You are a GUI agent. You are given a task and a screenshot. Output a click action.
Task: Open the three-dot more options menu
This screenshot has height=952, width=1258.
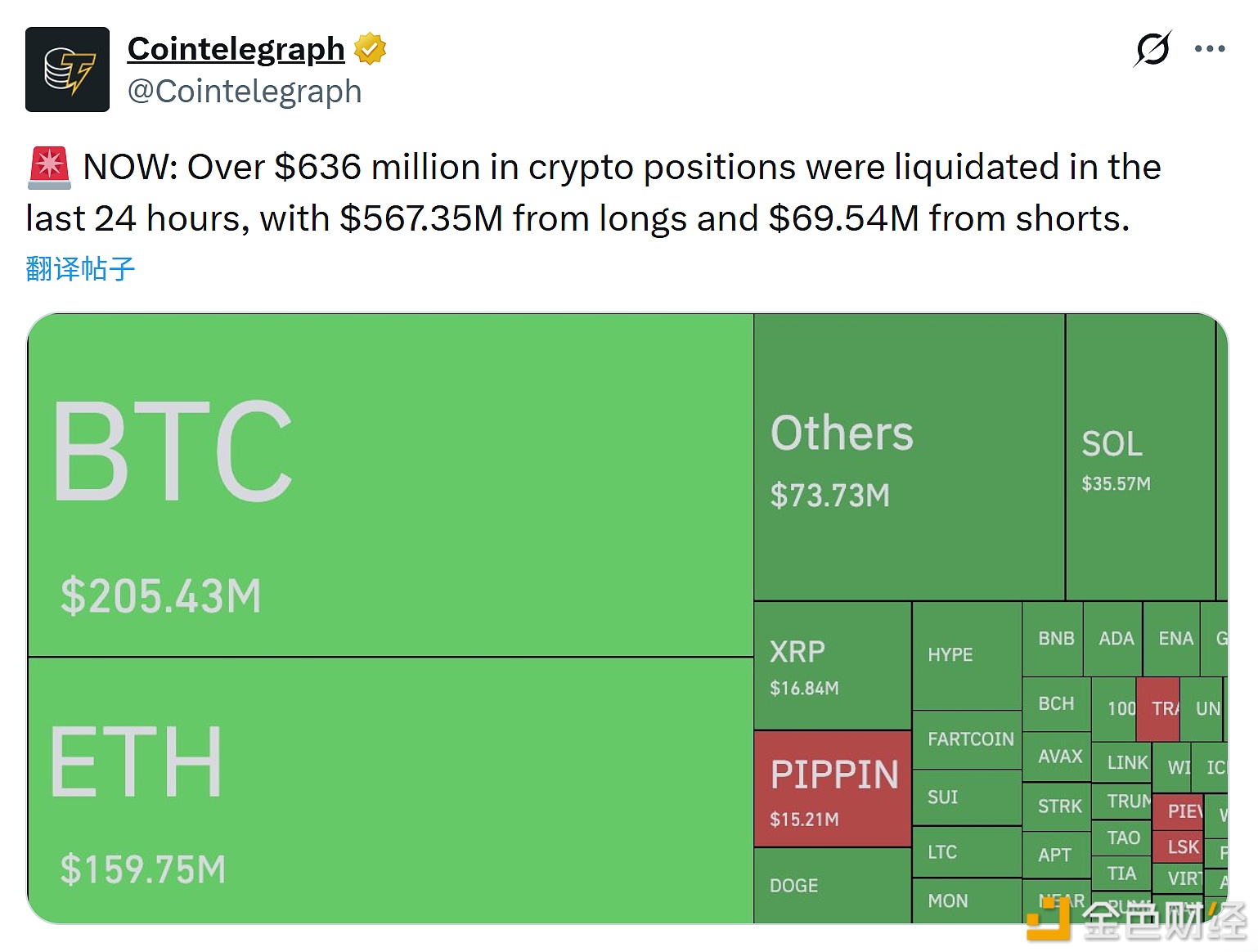1210,49
